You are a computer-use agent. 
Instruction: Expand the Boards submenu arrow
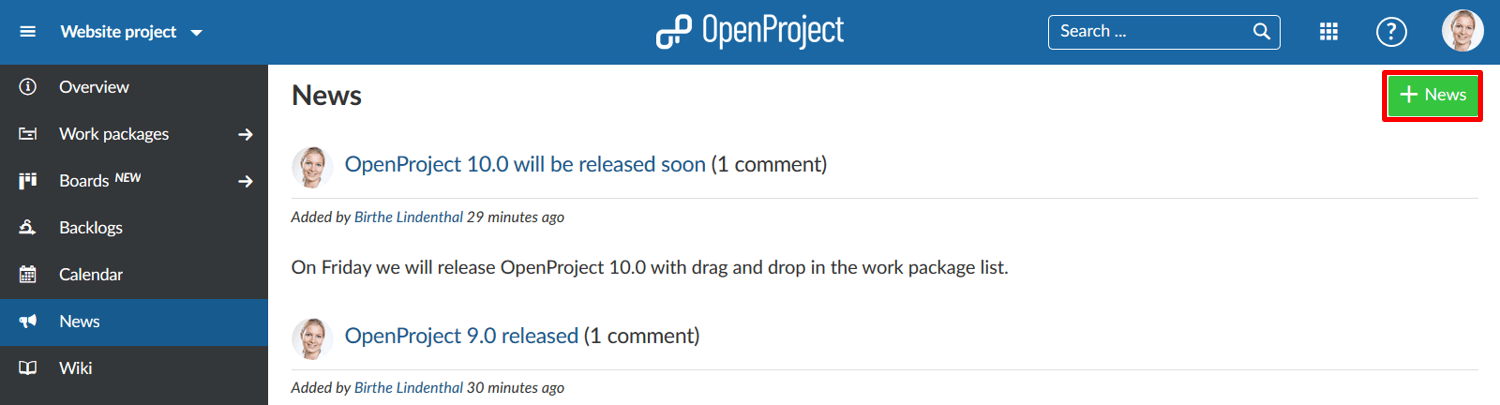tap(246, 181)
